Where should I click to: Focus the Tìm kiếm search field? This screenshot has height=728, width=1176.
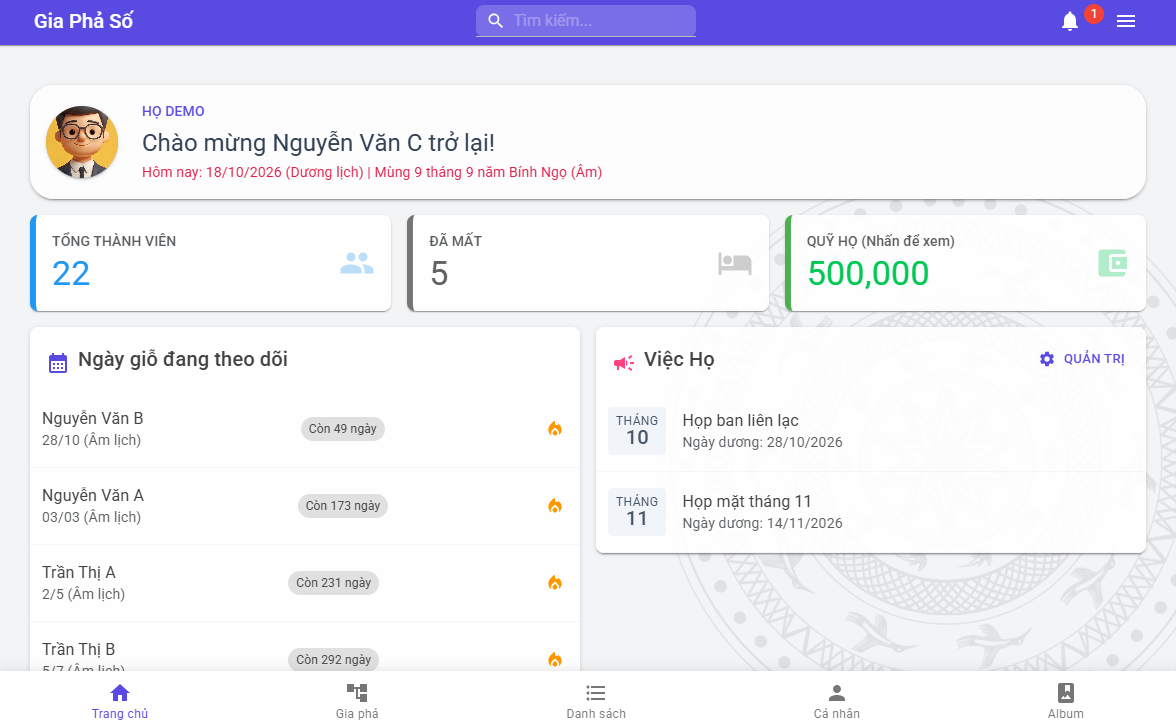coord(586,20)
